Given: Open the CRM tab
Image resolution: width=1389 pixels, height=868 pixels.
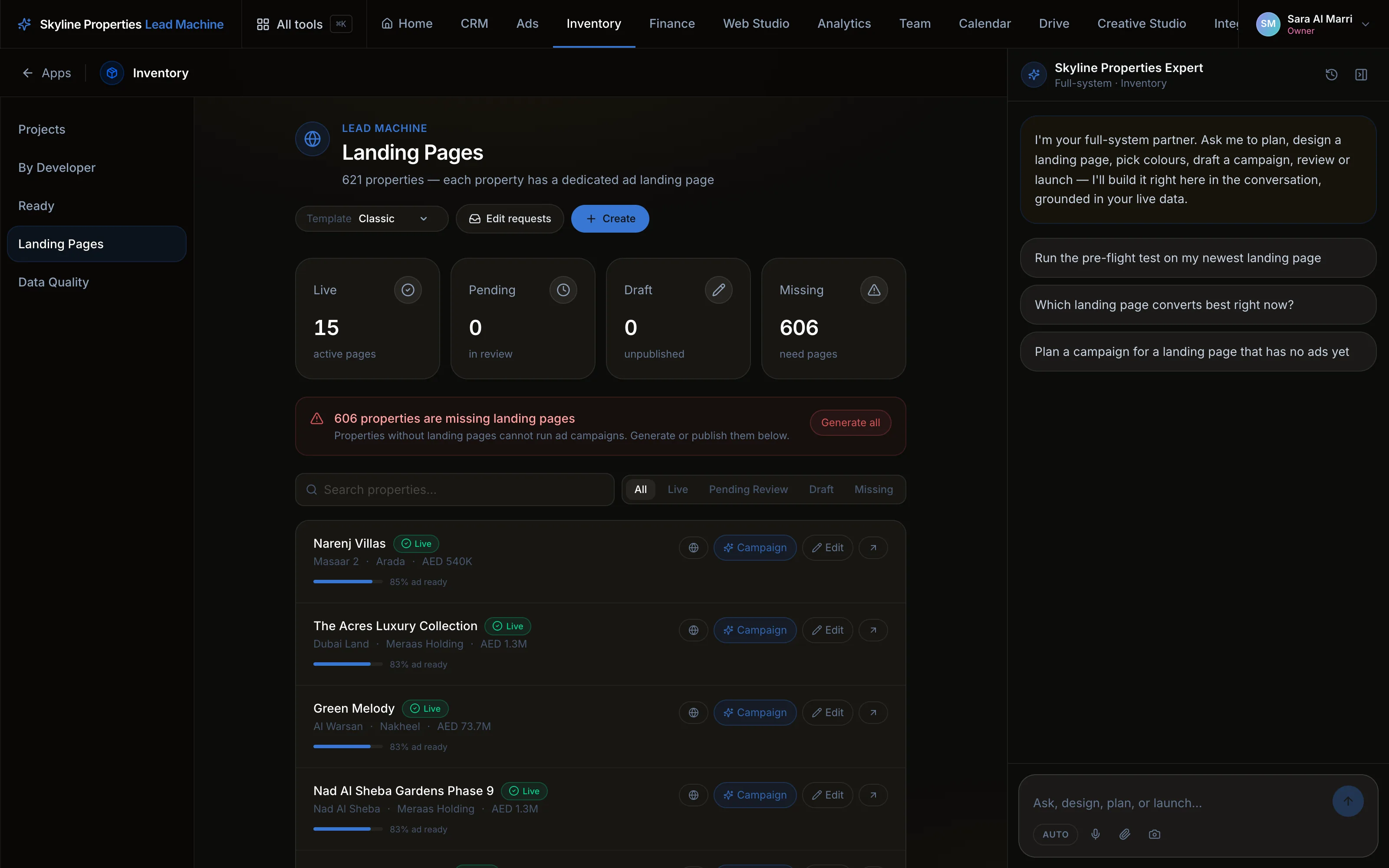Looking at the screenshot, I should [474, 23].
